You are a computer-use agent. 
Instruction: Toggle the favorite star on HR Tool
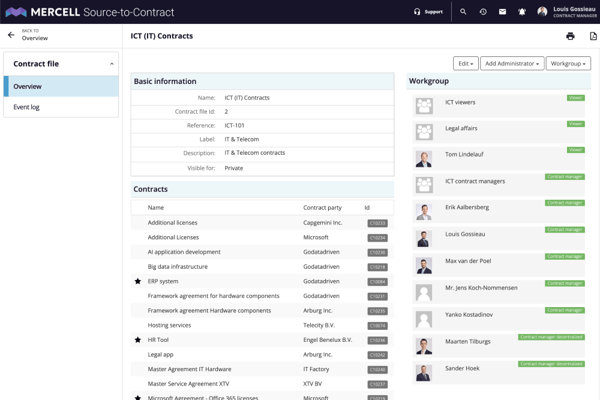pos(138,340)
